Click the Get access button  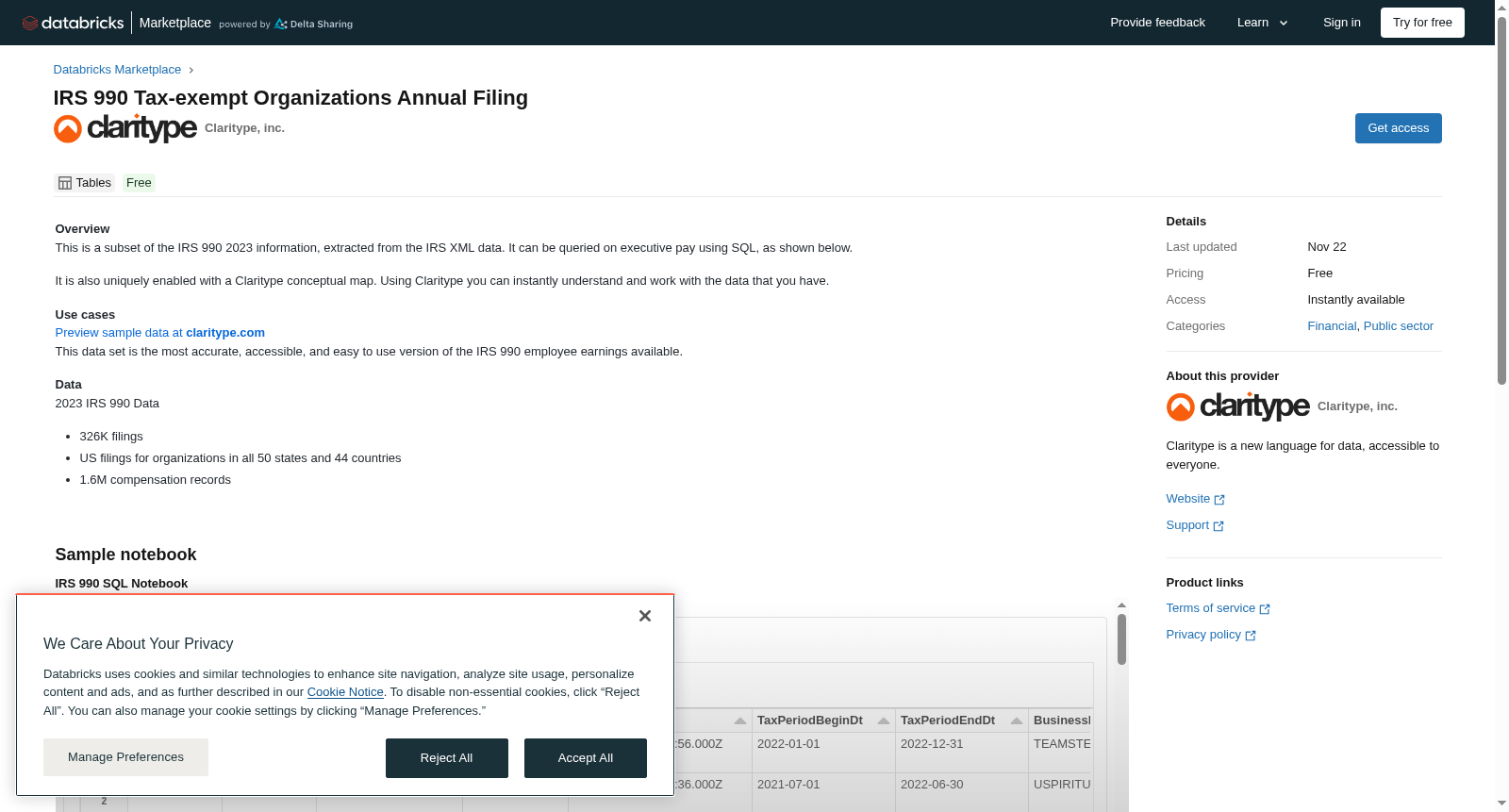1398,128
